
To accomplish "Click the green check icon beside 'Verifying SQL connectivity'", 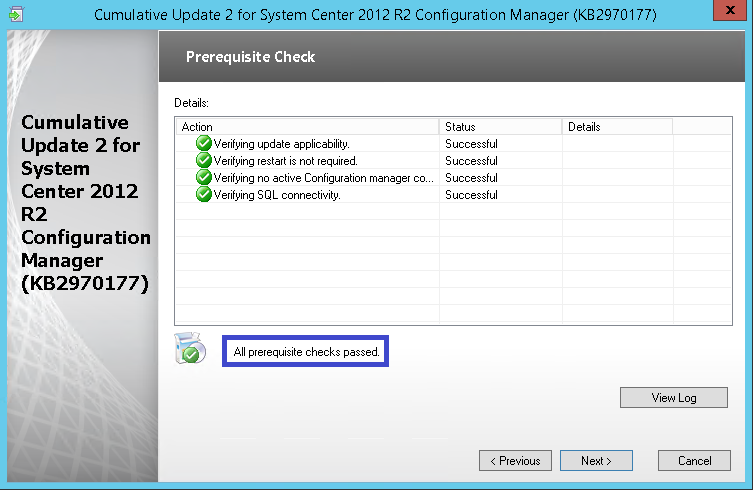I will [204, 194].
